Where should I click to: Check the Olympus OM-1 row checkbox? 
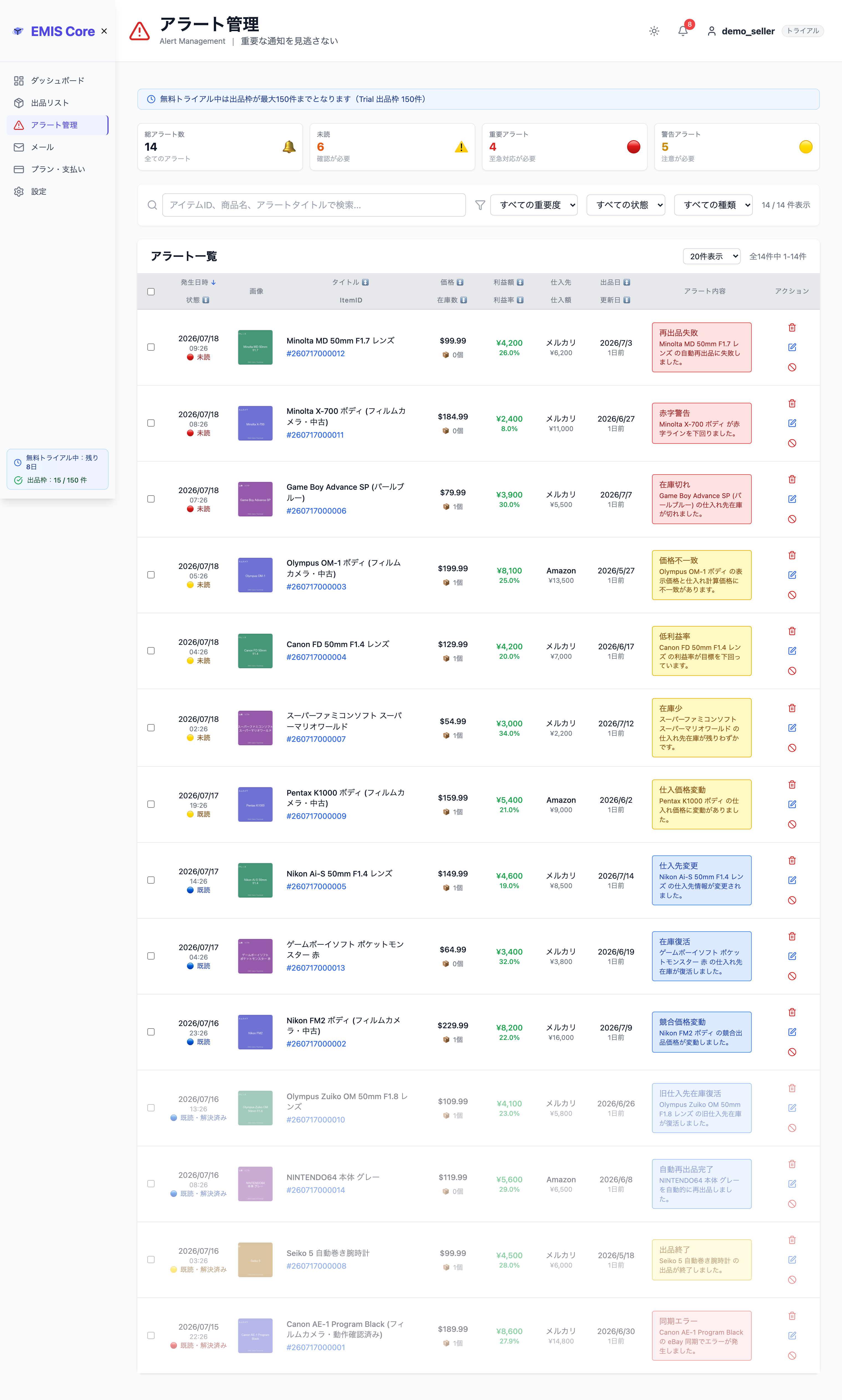click(x=151, y=575)
